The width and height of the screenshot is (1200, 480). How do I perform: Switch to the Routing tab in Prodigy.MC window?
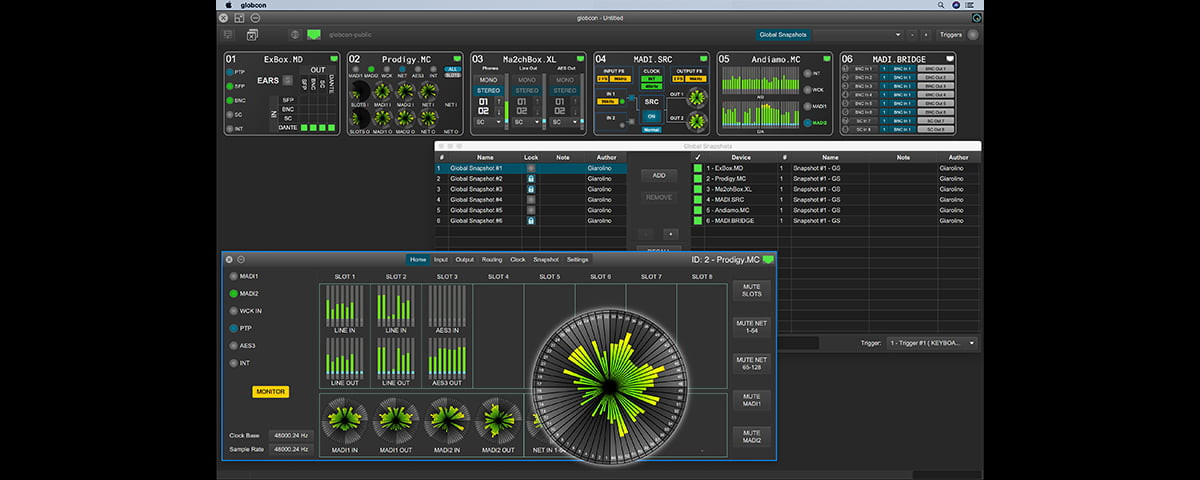point(492,259)
